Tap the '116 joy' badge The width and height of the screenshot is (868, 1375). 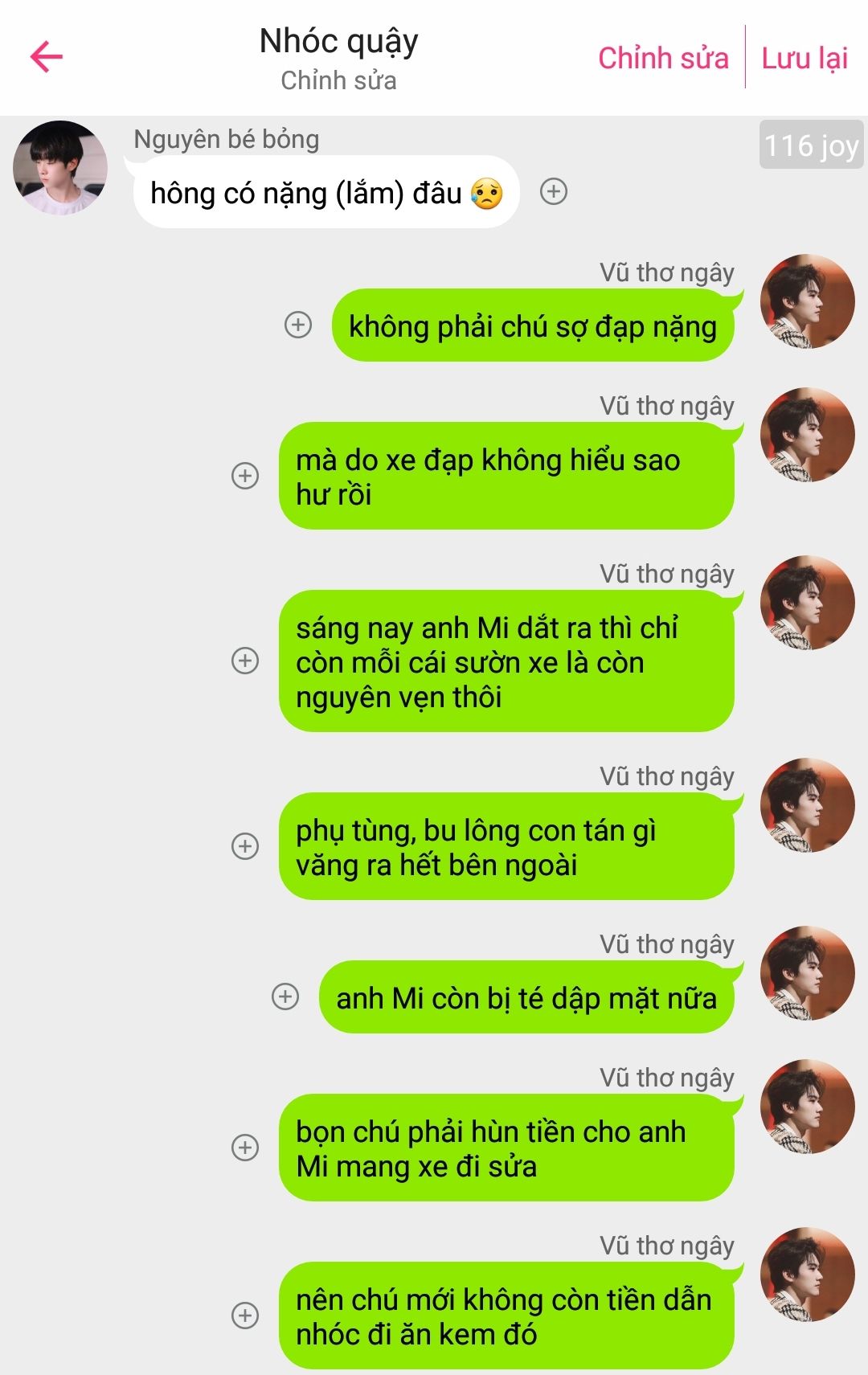point(812,145)
